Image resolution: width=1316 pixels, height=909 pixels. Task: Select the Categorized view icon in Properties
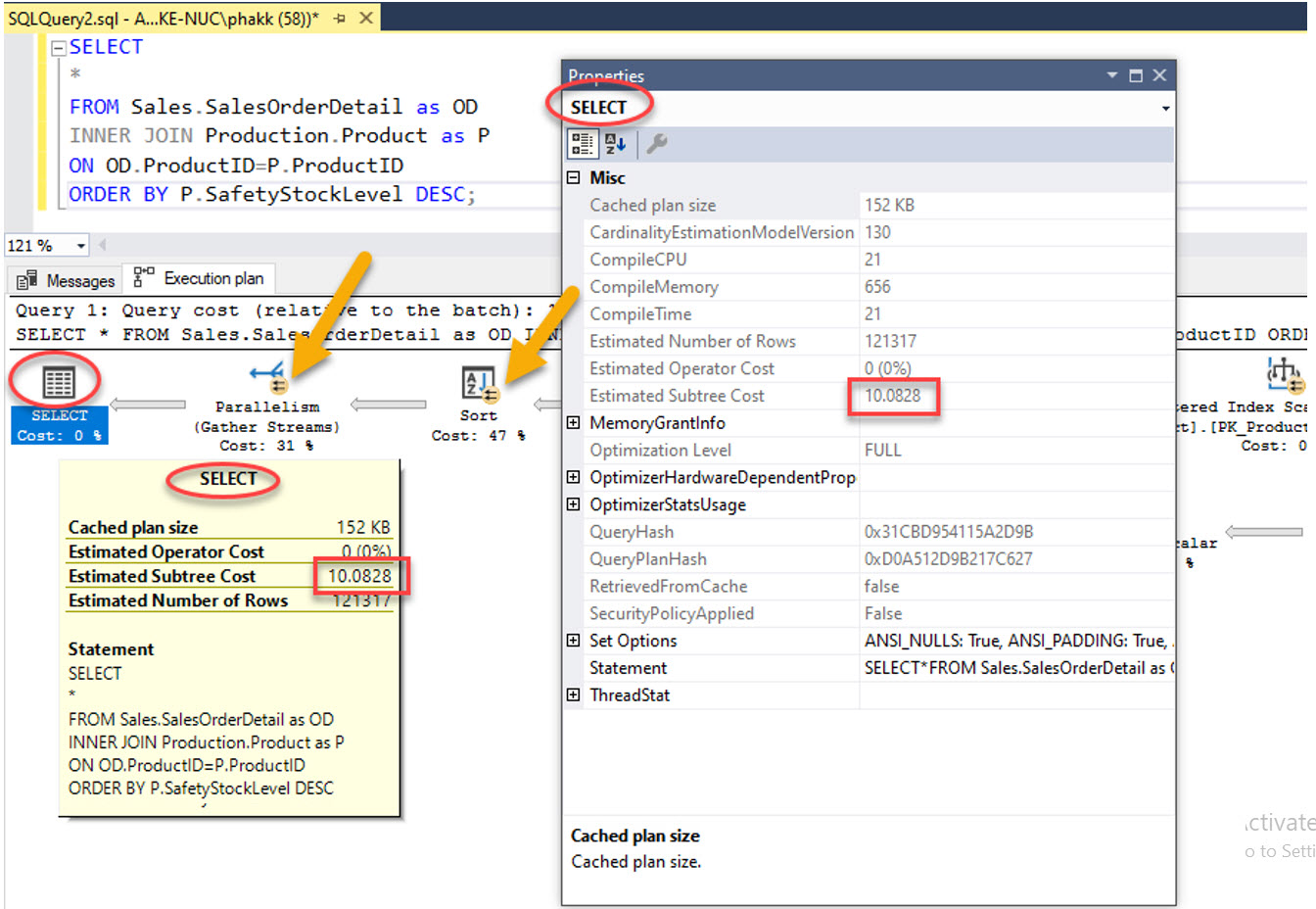[582, 142]
